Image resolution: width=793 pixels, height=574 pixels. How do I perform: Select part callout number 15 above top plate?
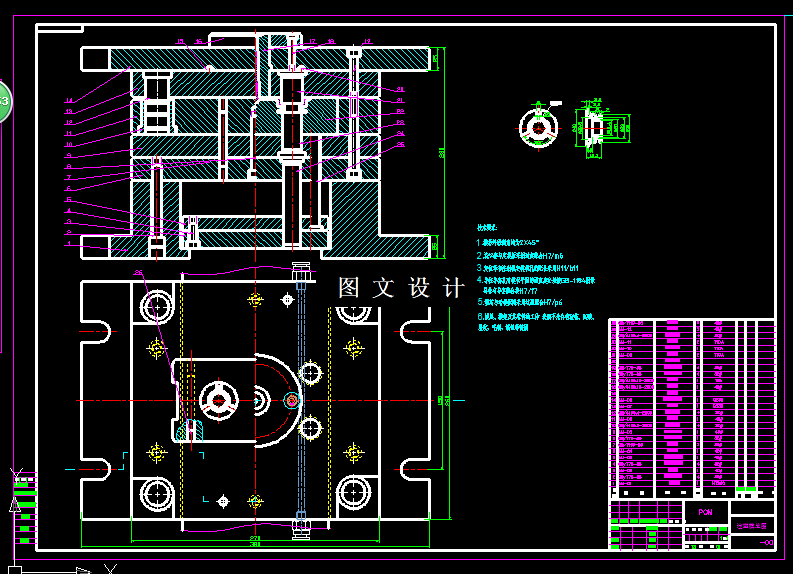coord(181,41)
